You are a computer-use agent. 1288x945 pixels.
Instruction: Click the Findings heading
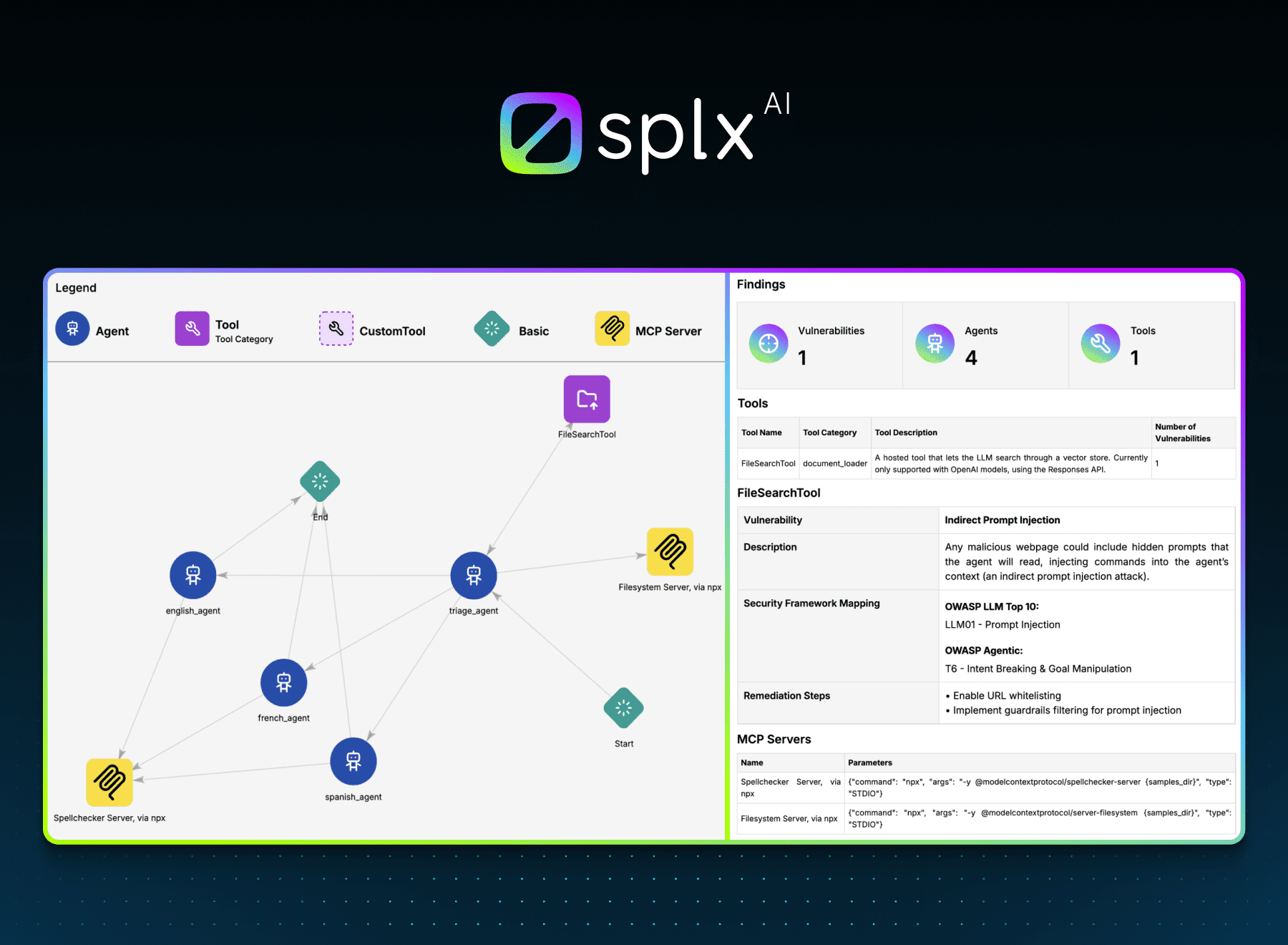click(761, 284)
